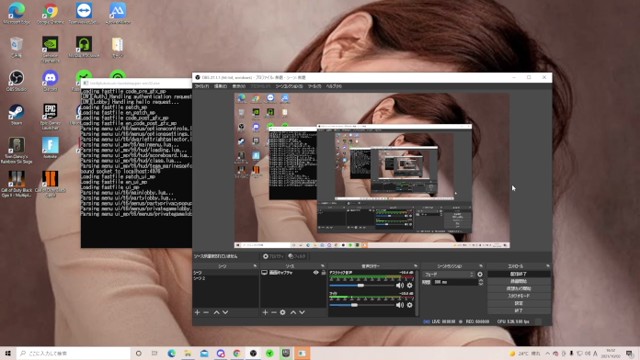This screenshot has width=640, height=360.
Task: Click the Windows taskbar search box
Action: point(73,353)
